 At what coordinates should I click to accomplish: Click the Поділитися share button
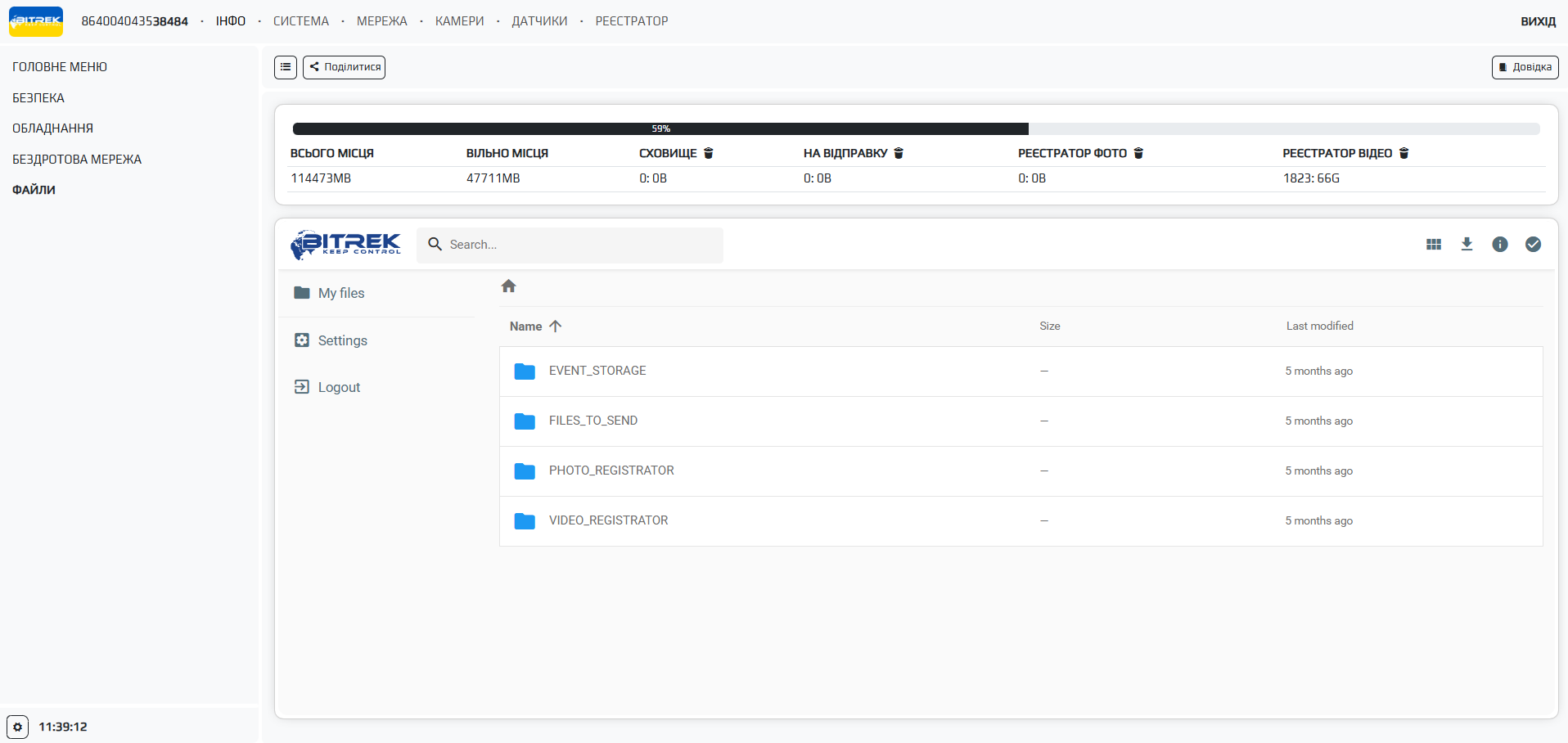tap(345, 67)
